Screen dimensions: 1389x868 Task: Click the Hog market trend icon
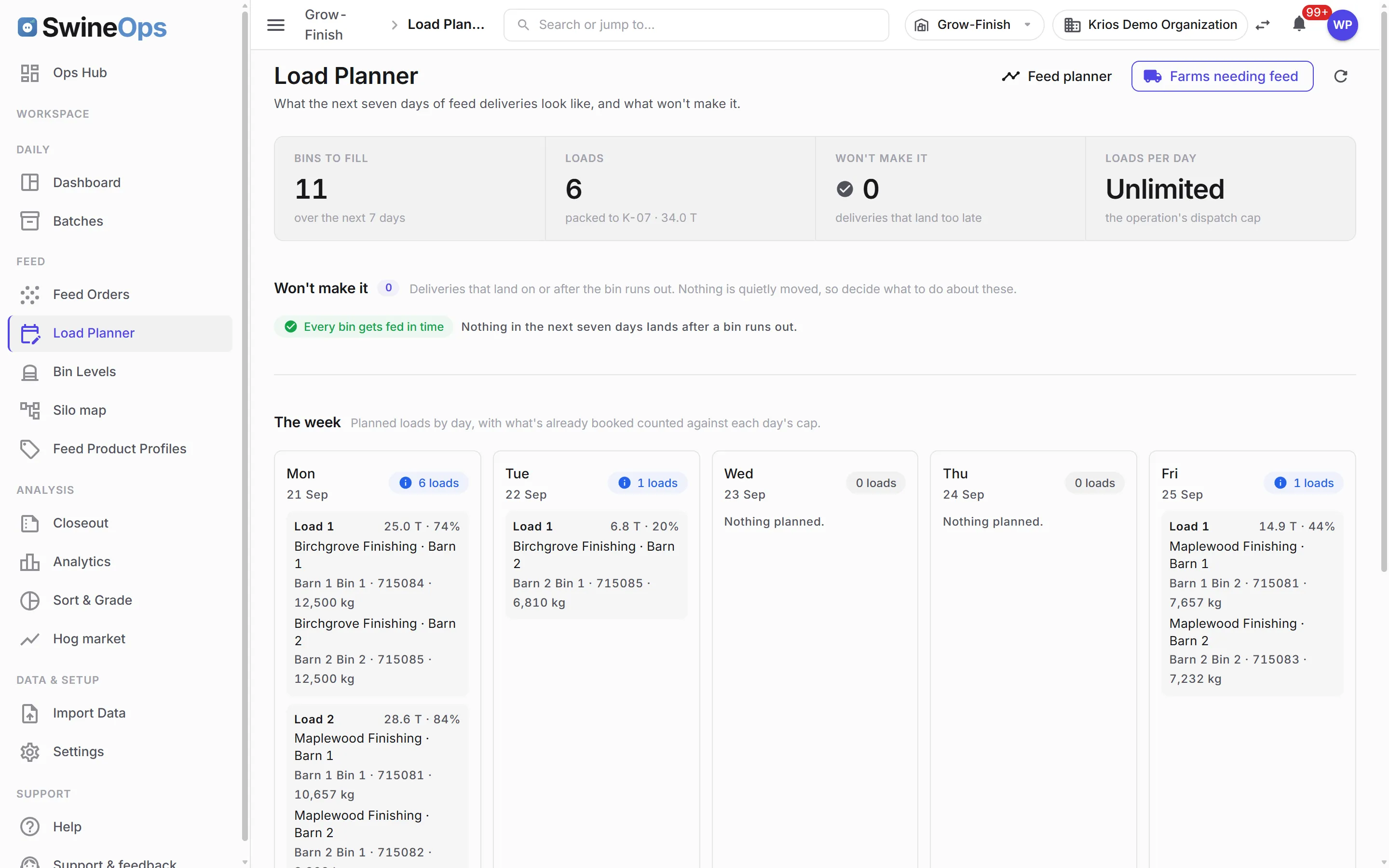point(30,639)
